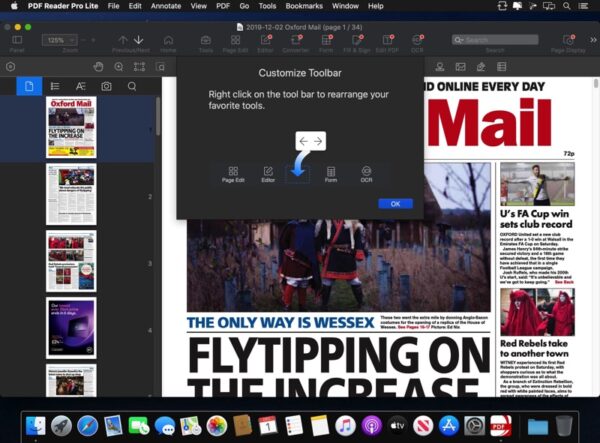Open the PDF menu
Screen dimensions: 600x443
click(x=223, y=6)
